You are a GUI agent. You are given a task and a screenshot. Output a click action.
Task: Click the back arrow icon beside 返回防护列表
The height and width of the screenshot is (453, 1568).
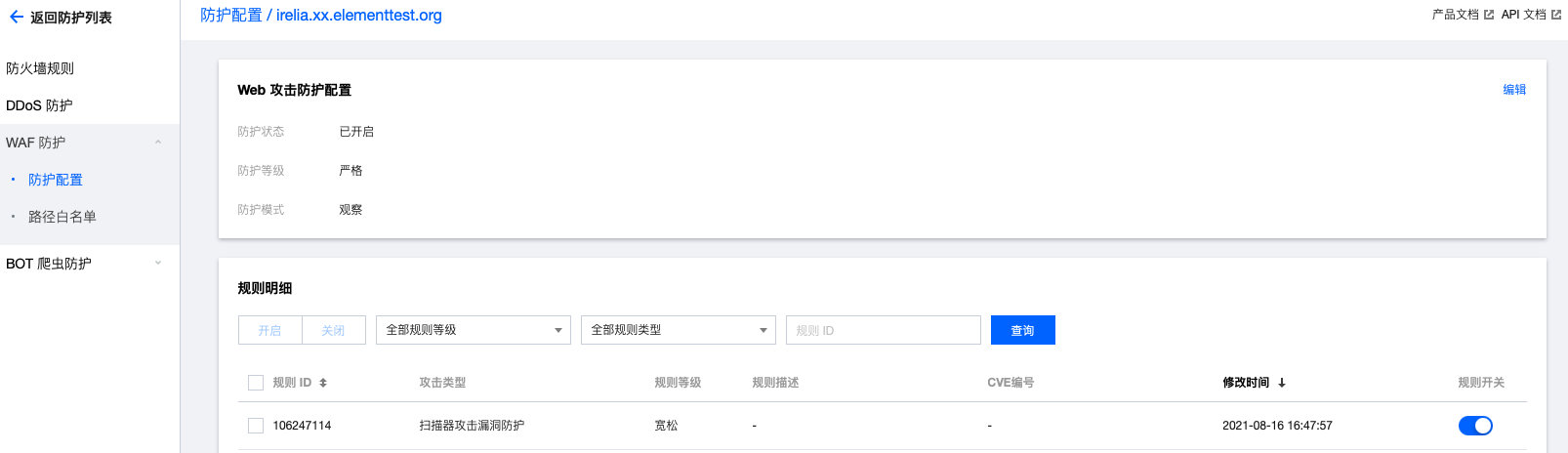16,17
